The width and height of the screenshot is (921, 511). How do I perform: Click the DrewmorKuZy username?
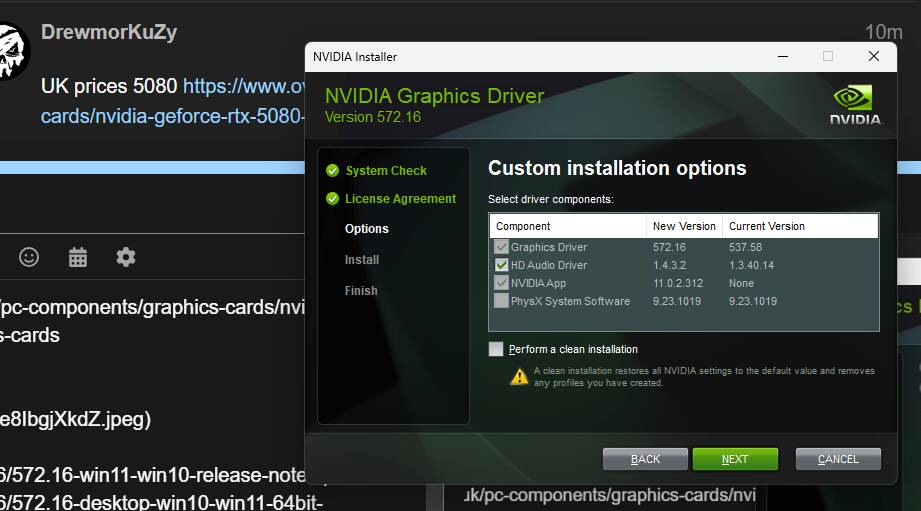tap(109, 32)
